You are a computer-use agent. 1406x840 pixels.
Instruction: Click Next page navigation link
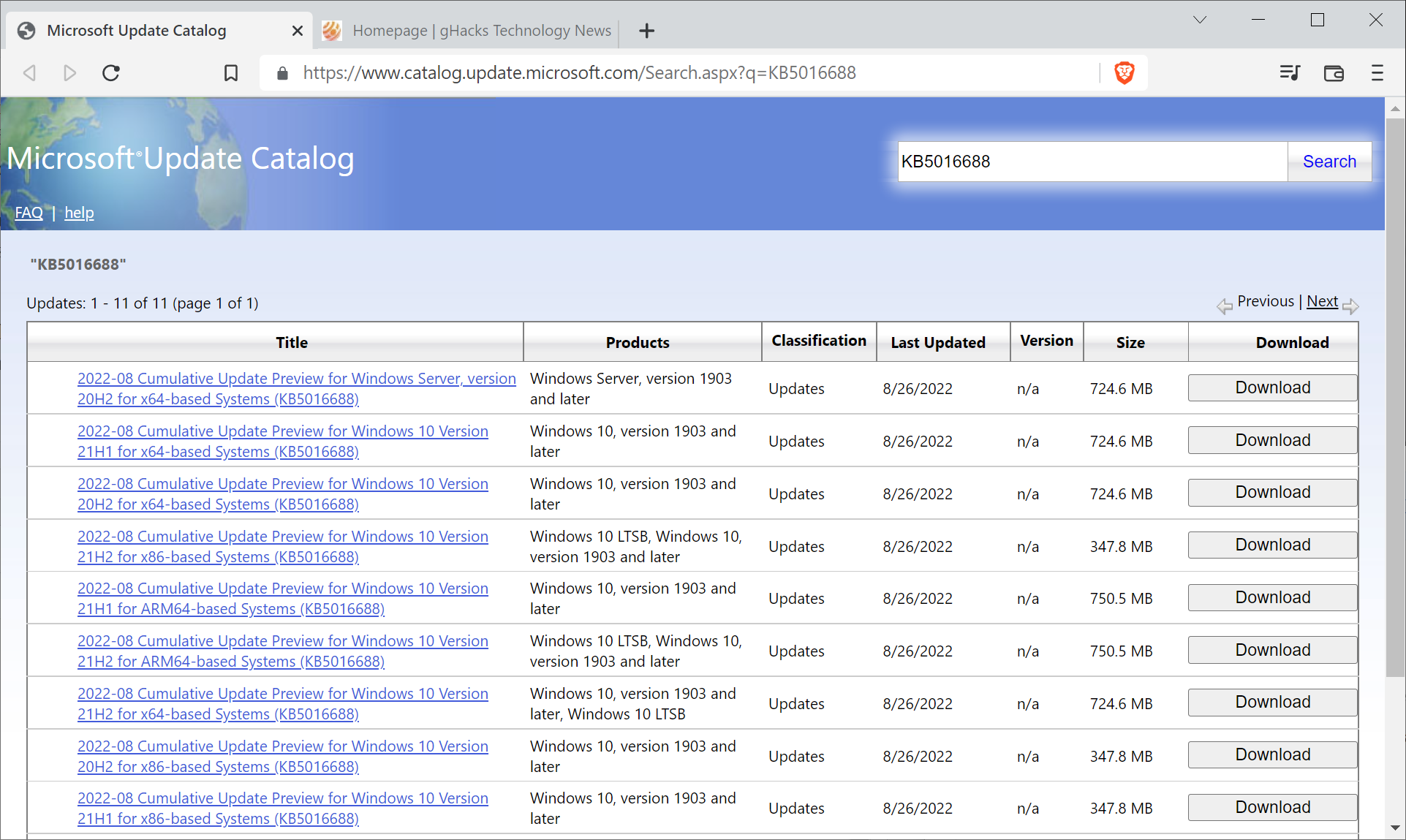tap(1322, 300)
